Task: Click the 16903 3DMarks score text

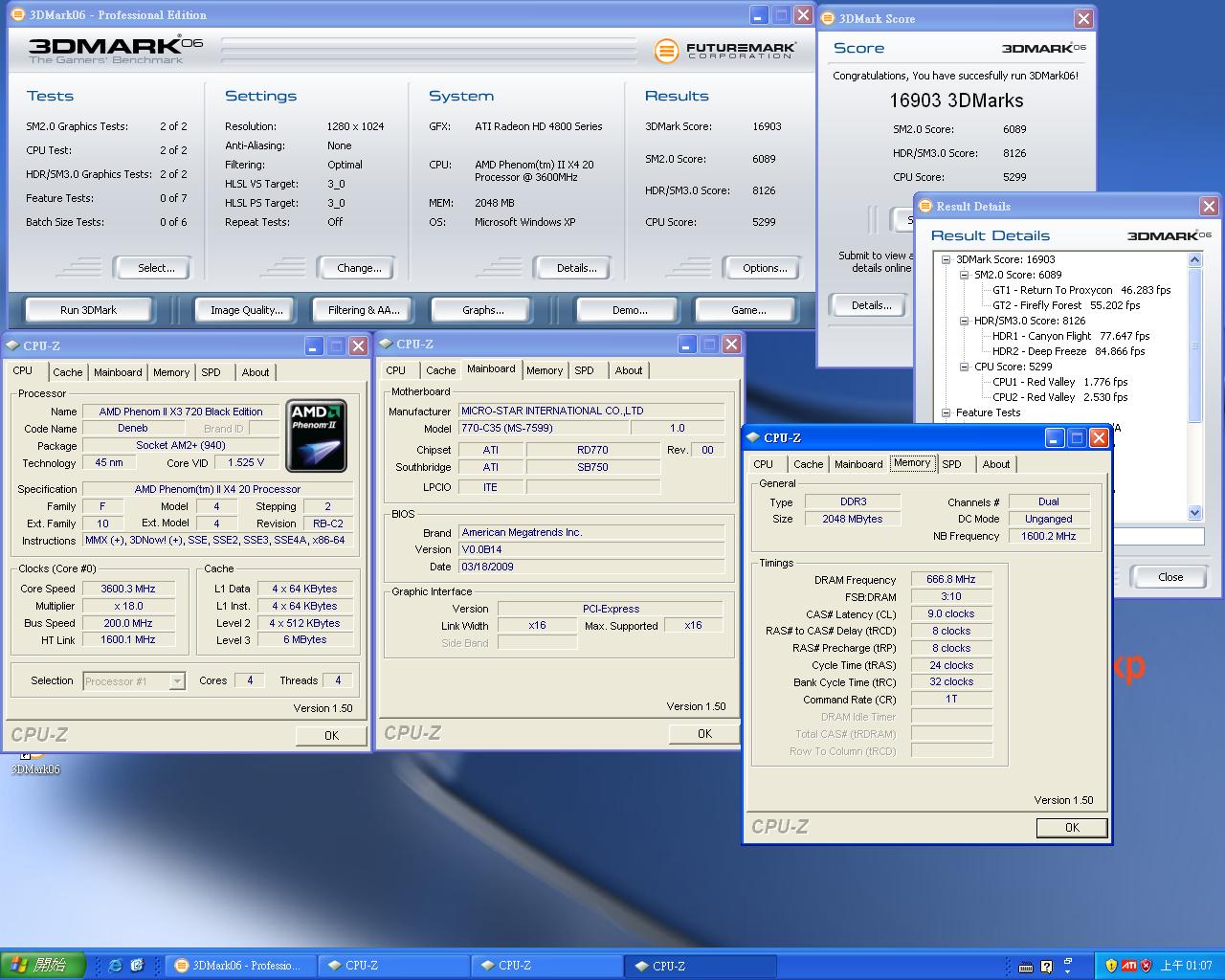Action: coord(956,100)
